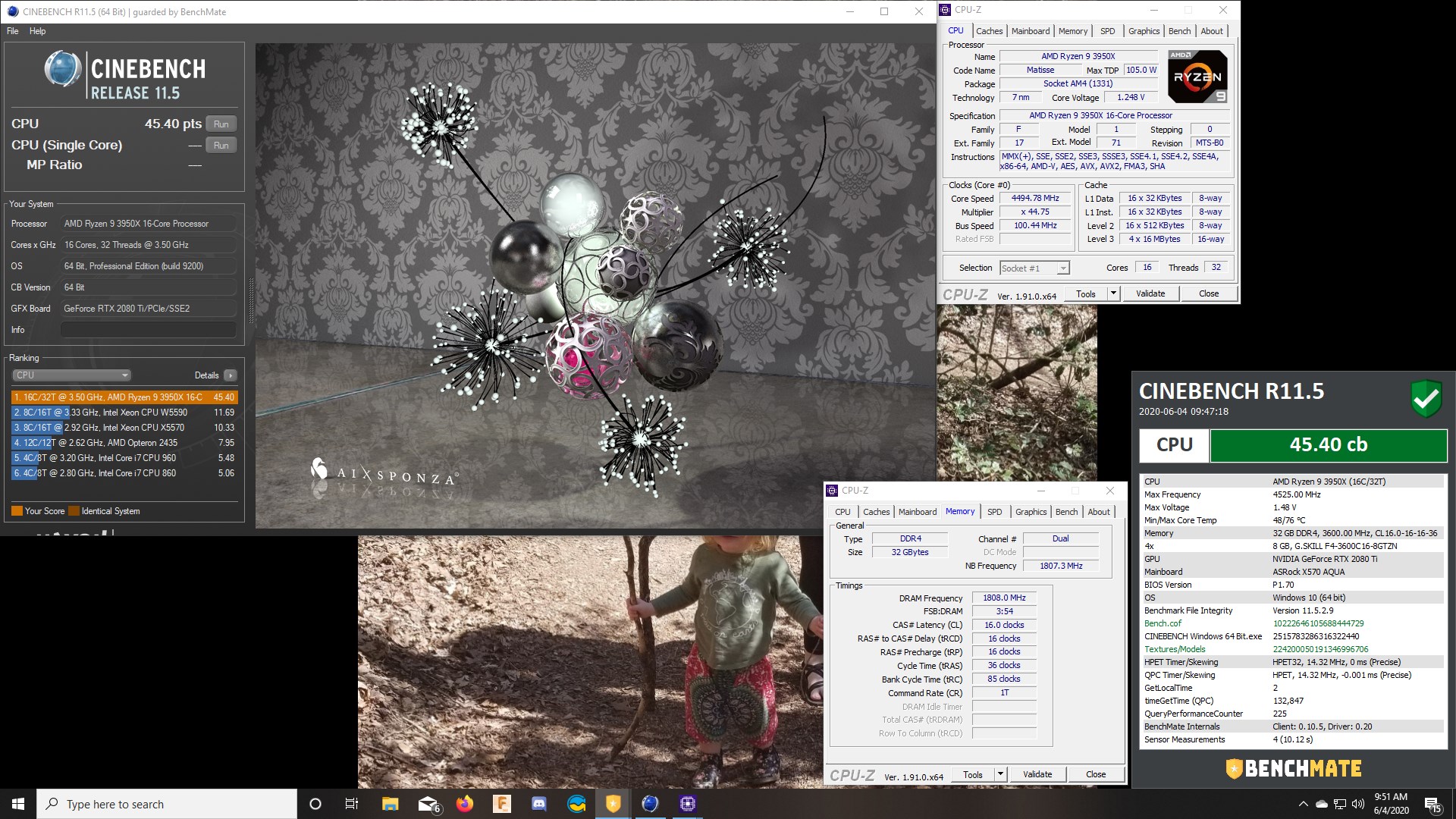Select ranking row AMD Opteron 2435
Screen dimensions: 1456x819
(x=124, y=443)
